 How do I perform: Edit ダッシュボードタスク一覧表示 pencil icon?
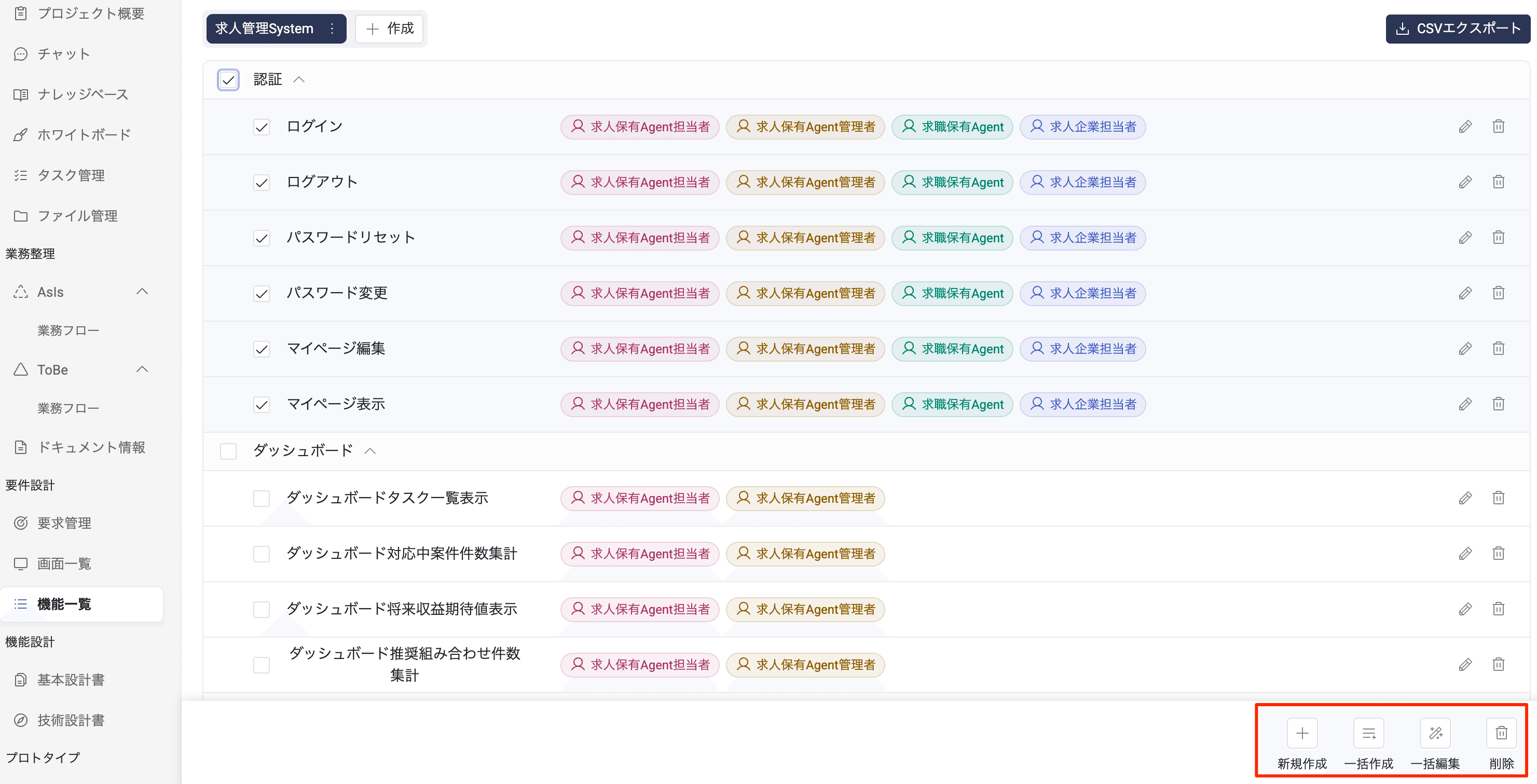[1465, 498]
